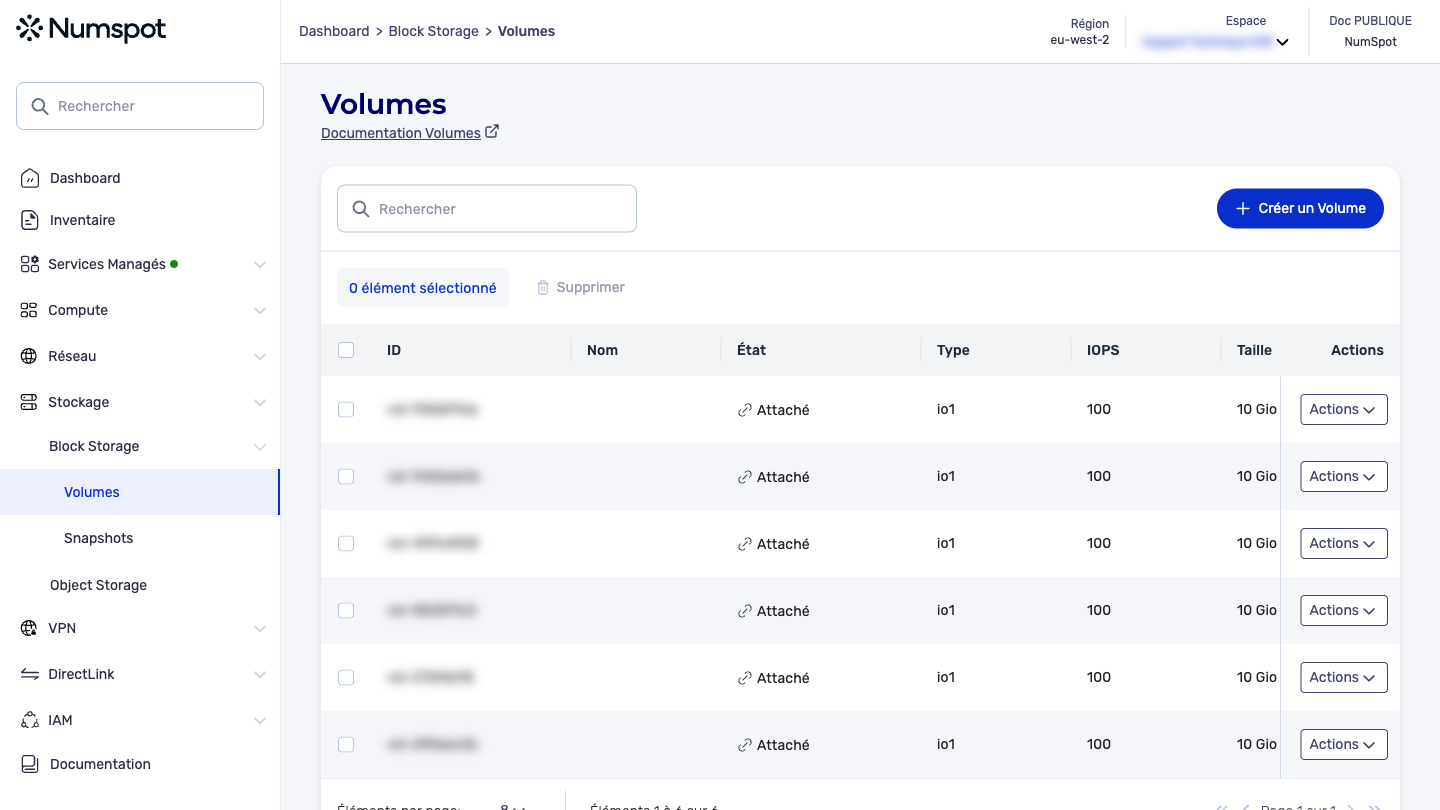1440x810 pixels.
Task: Collapse the Block Storage submenu chevron
Action: point(260,447)
